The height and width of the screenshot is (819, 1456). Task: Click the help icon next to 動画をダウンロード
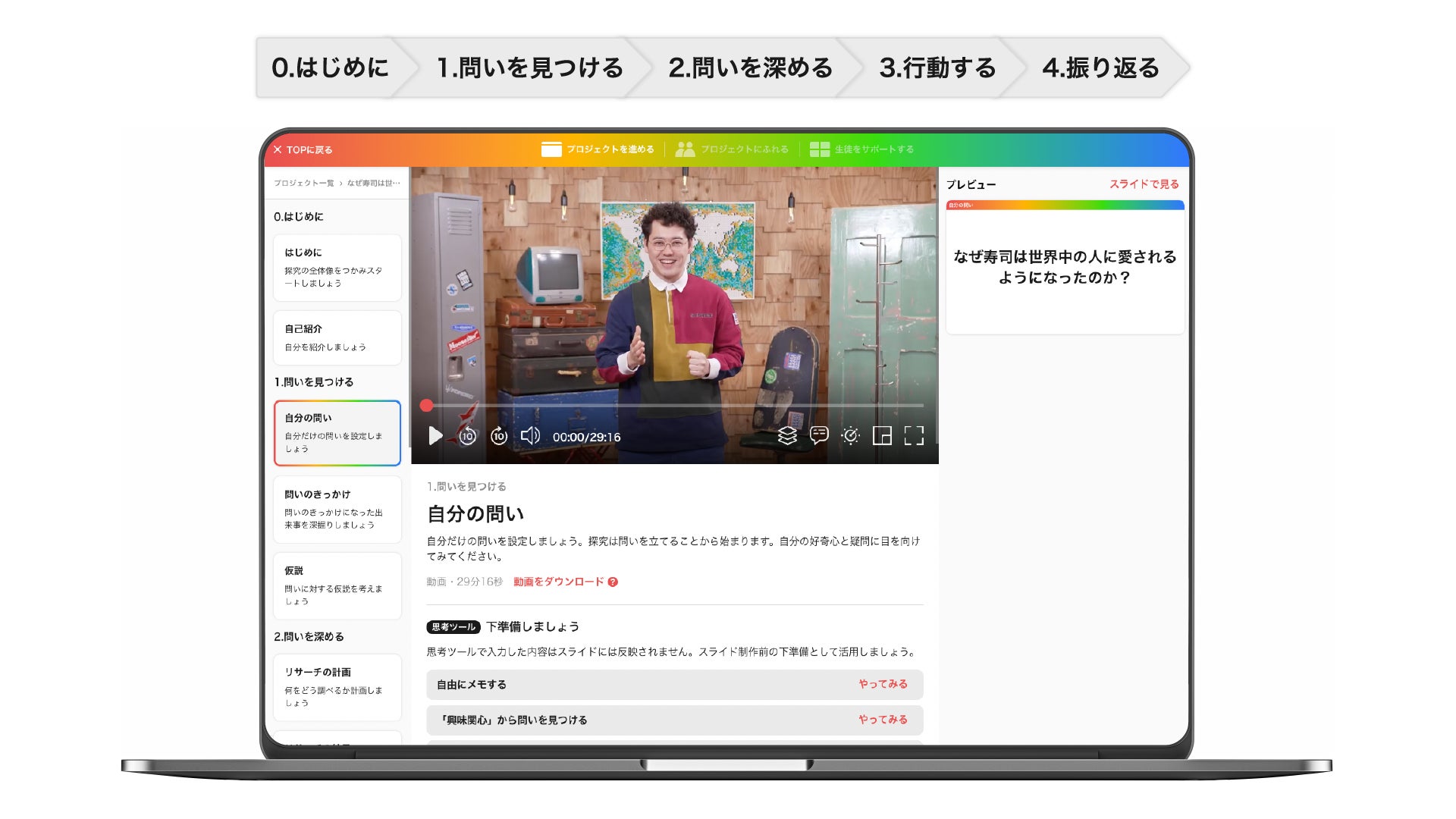coord(613,582)
